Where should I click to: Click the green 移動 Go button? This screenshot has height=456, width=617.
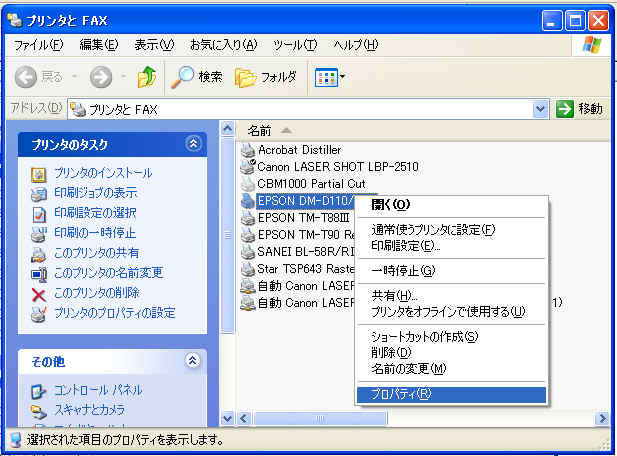click(x=579, y=109)
